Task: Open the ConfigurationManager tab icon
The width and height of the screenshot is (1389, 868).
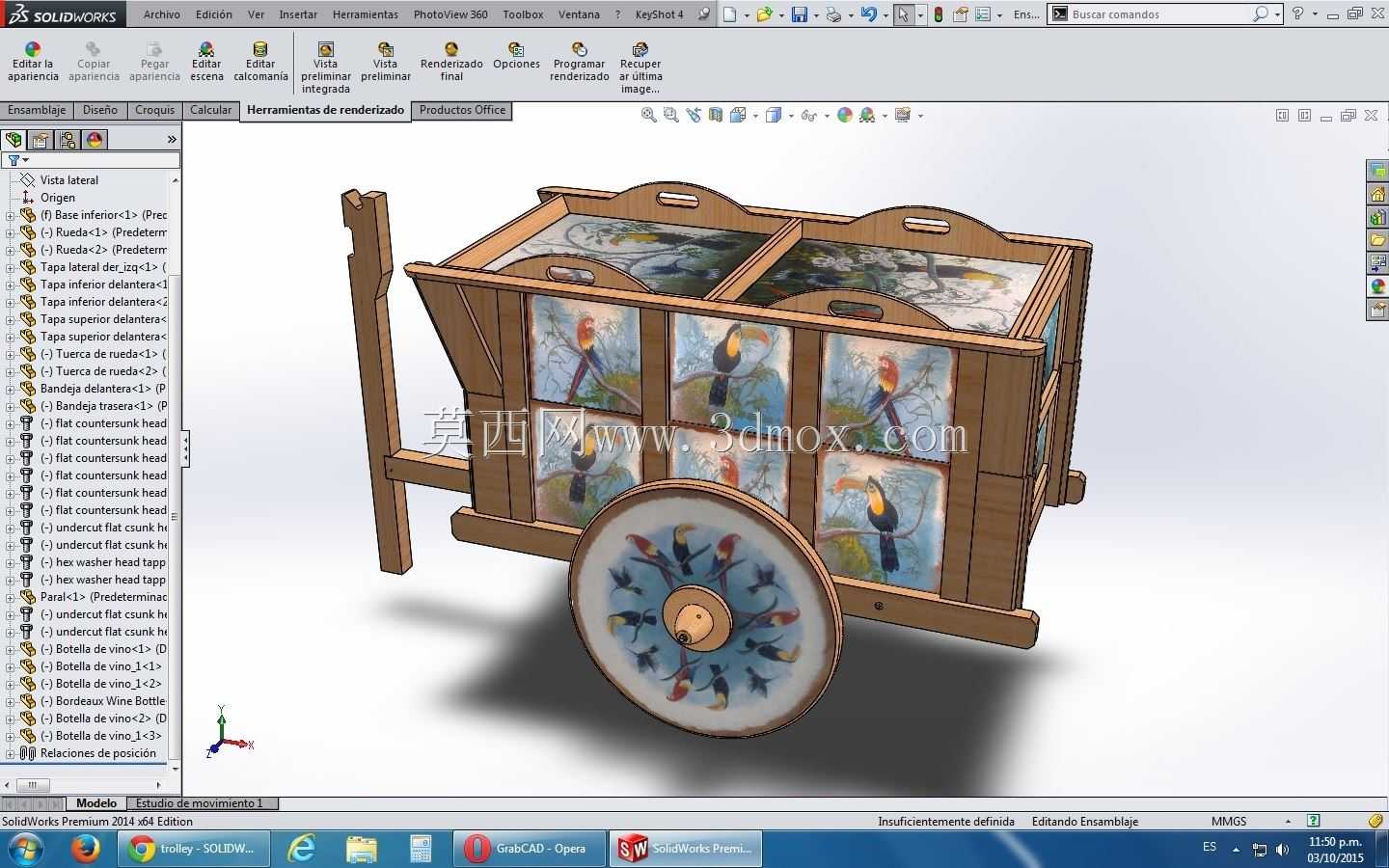Action: [x=68, y=140]
